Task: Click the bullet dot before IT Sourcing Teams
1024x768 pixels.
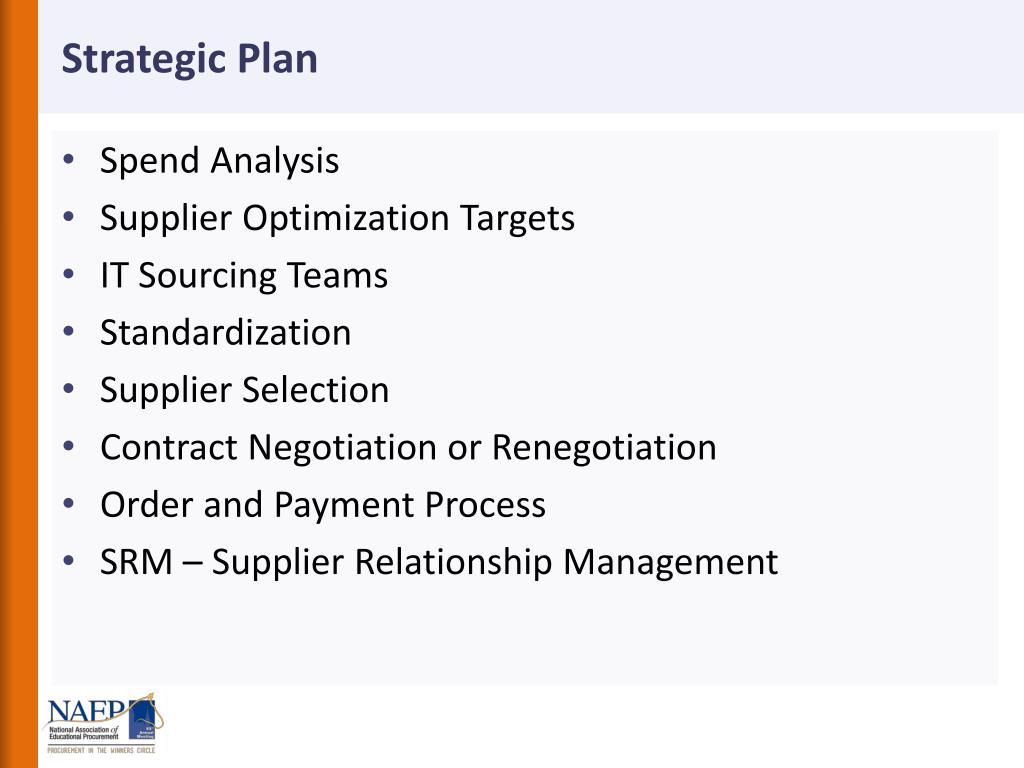Action: 69,274
